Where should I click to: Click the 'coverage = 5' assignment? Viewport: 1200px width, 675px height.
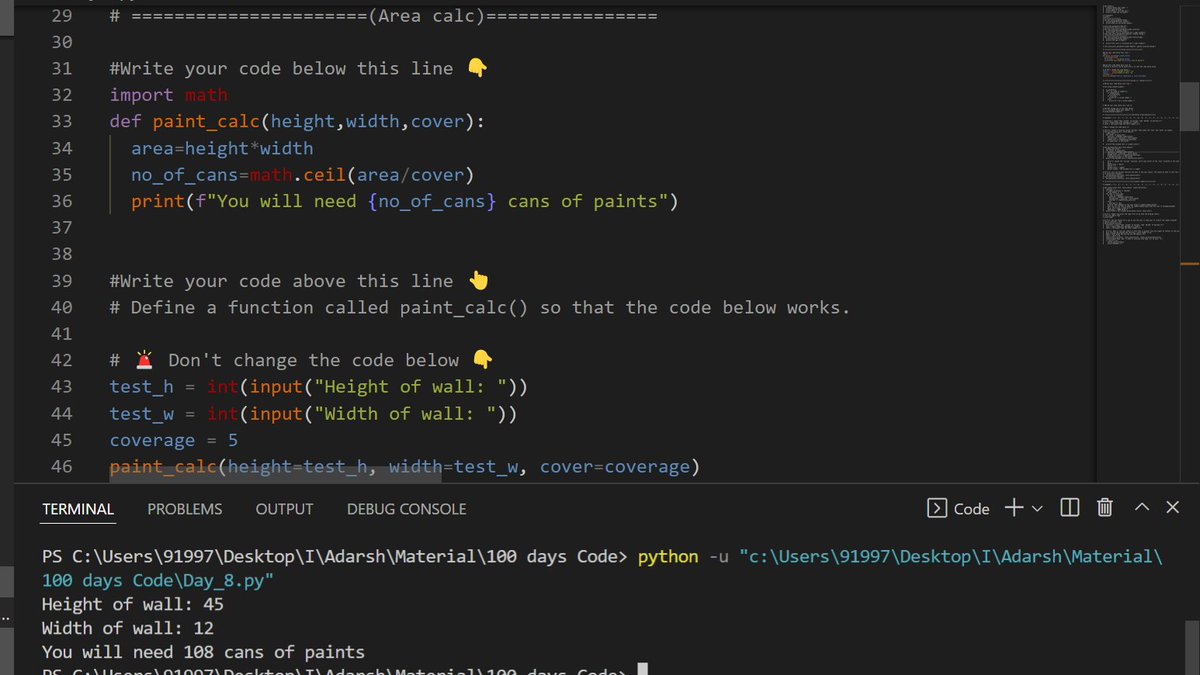[x=174, y=440]
